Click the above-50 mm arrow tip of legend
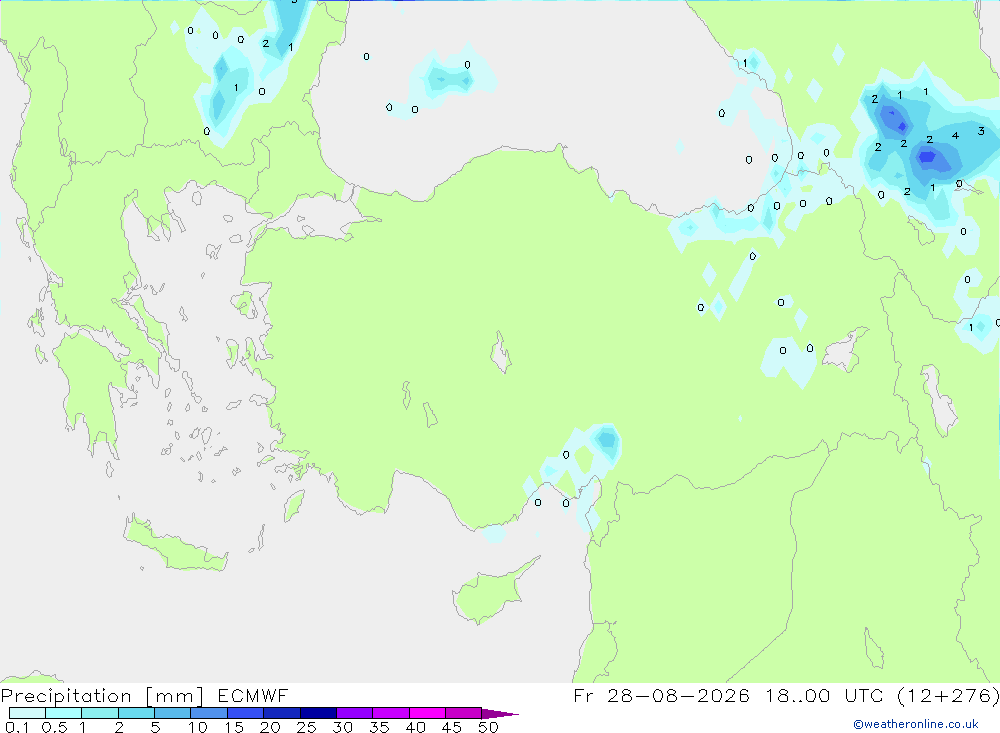1000x733 pixels. coord(500,714)
